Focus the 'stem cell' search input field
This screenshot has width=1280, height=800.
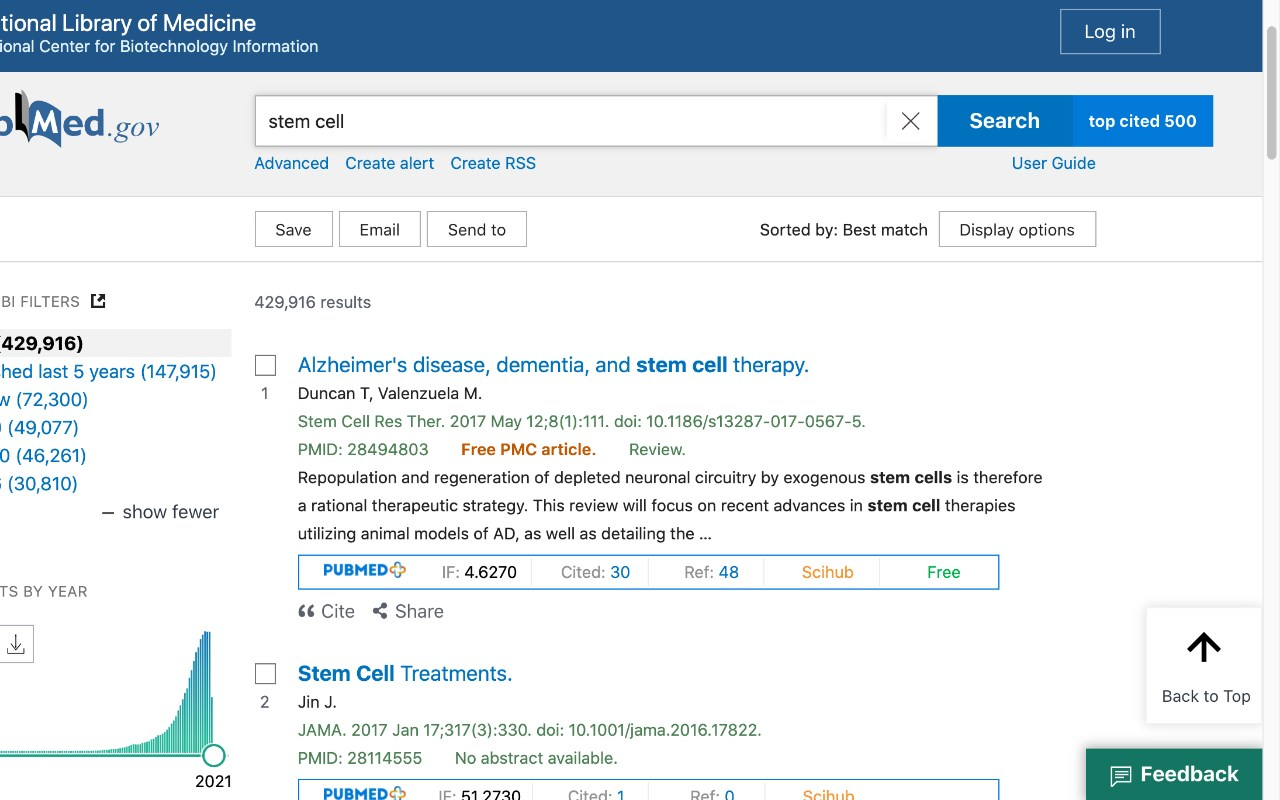[x=570, y=121]
